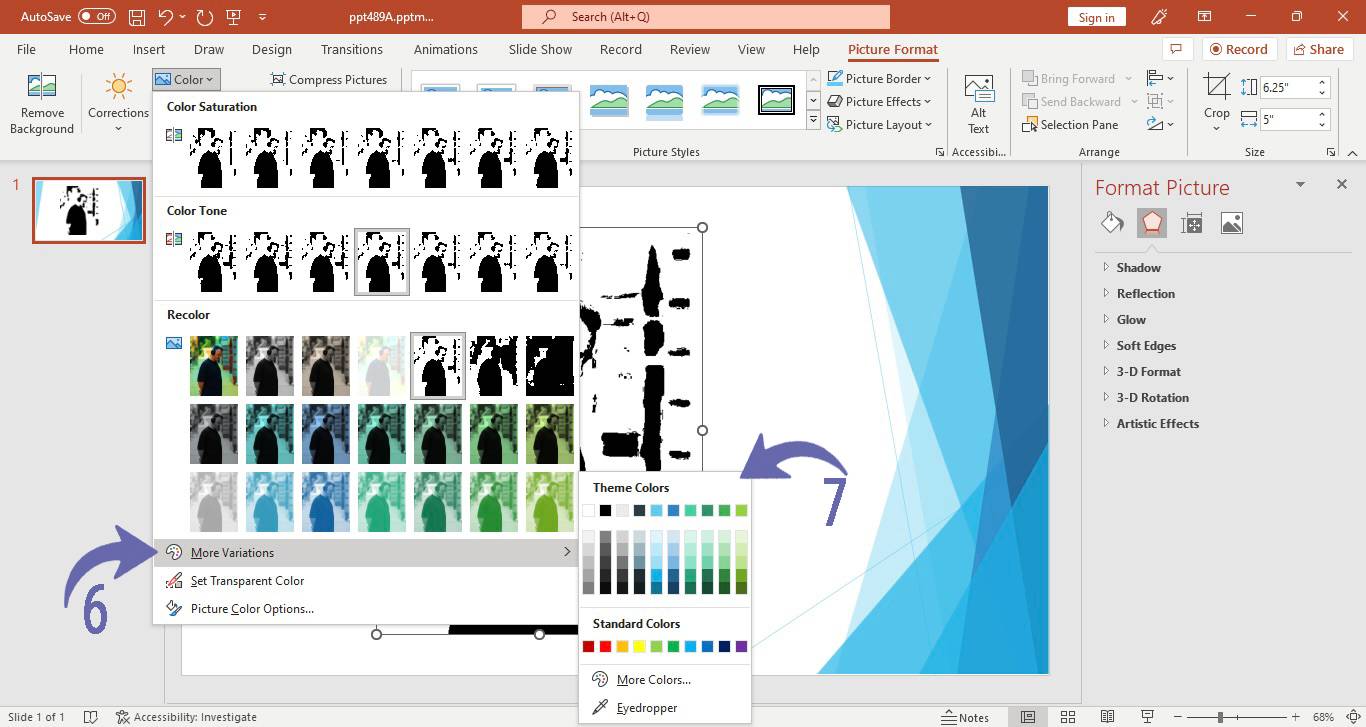
Task: Switch to Normal view icon in status bar
Action: coord(1028,717)
